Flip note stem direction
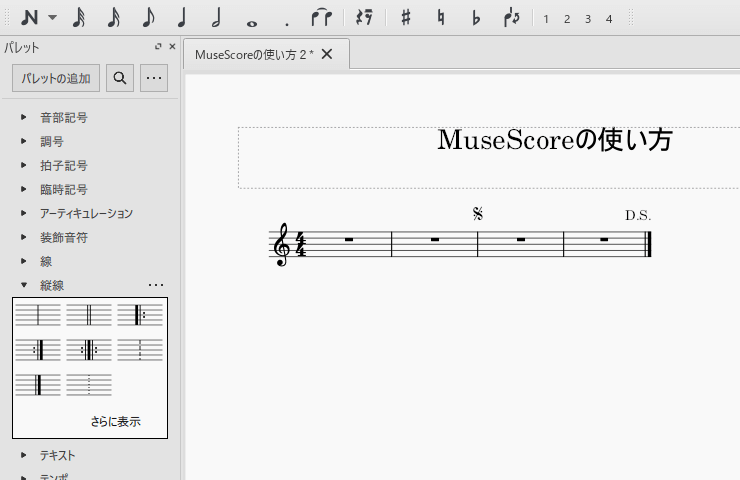 pyautogui.click(x=512, y=18)
